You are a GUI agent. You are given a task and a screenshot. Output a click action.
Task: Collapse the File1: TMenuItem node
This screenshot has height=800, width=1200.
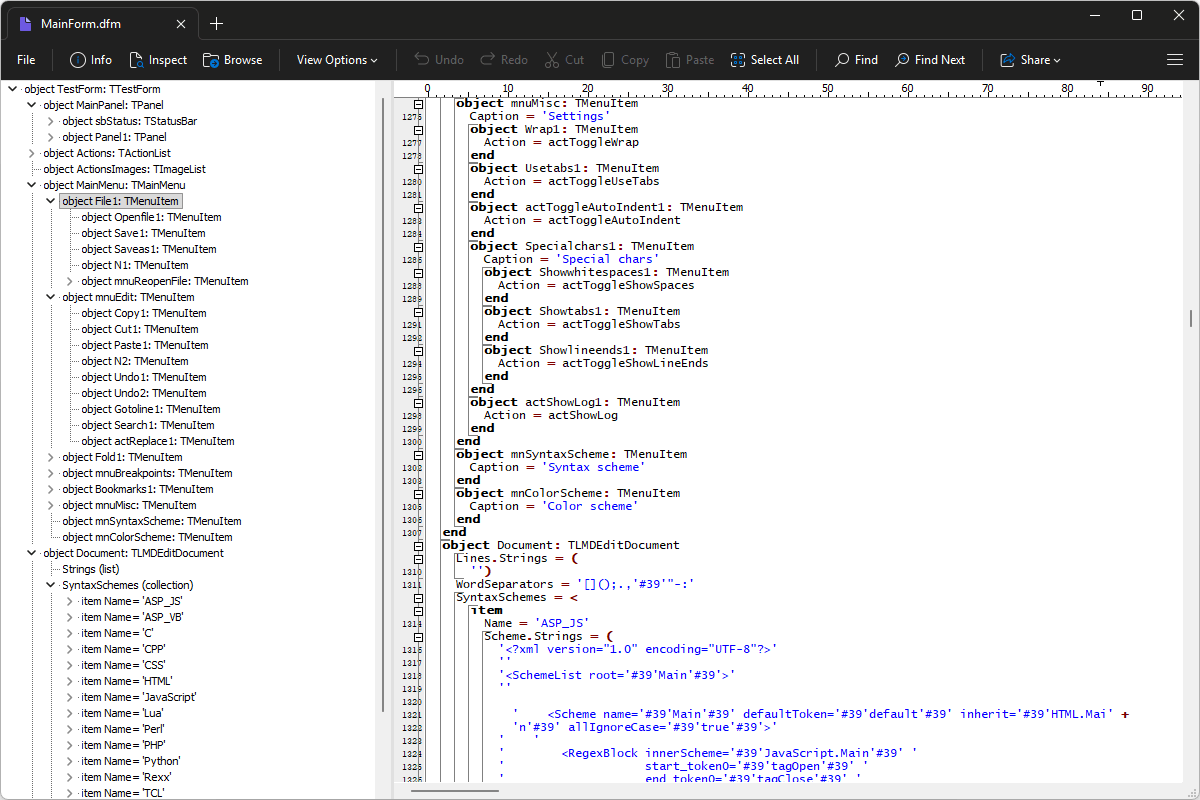pos(51,201)
